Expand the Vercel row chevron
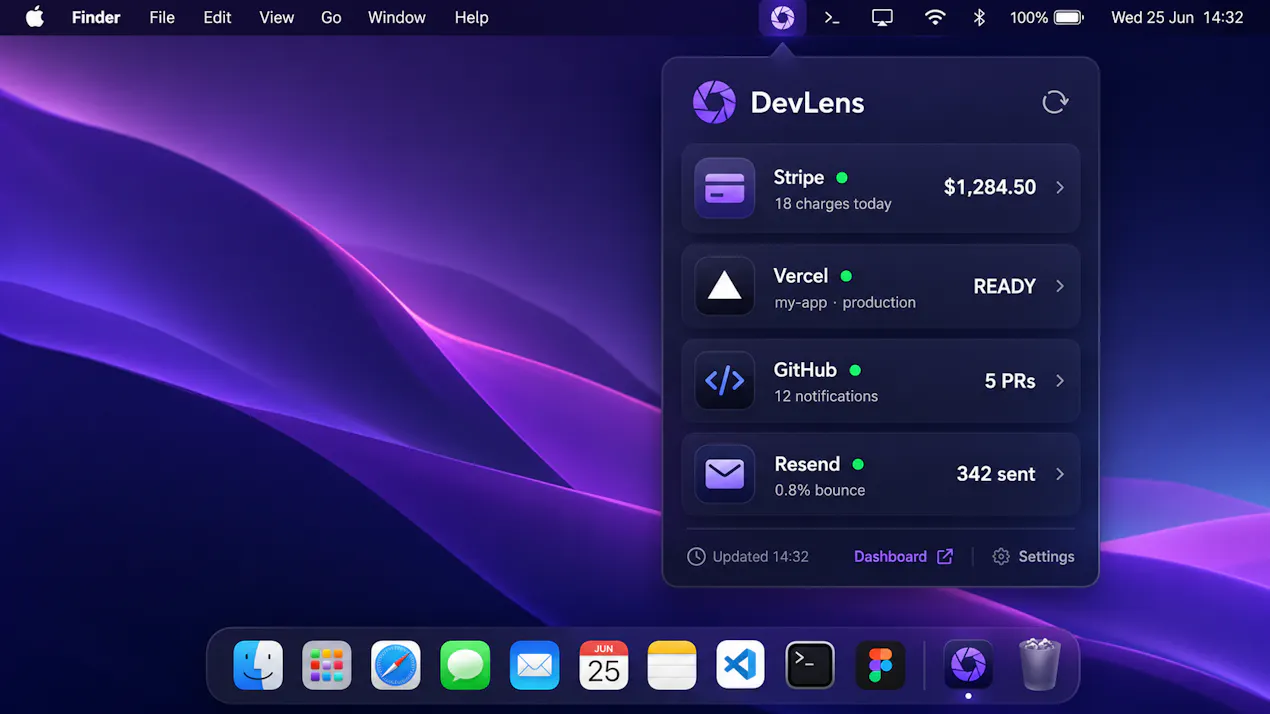 [x=1060, y=286]
